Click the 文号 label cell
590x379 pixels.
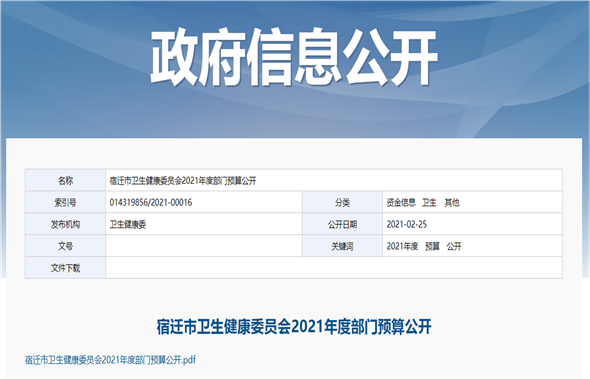[x=65, y=246]
